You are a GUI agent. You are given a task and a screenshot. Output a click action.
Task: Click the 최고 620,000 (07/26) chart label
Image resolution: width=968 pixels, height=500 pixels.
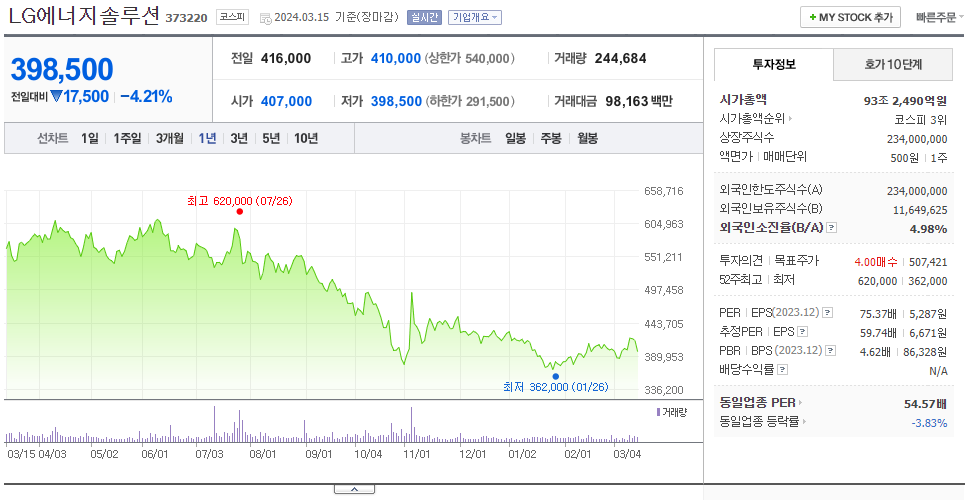240,201
